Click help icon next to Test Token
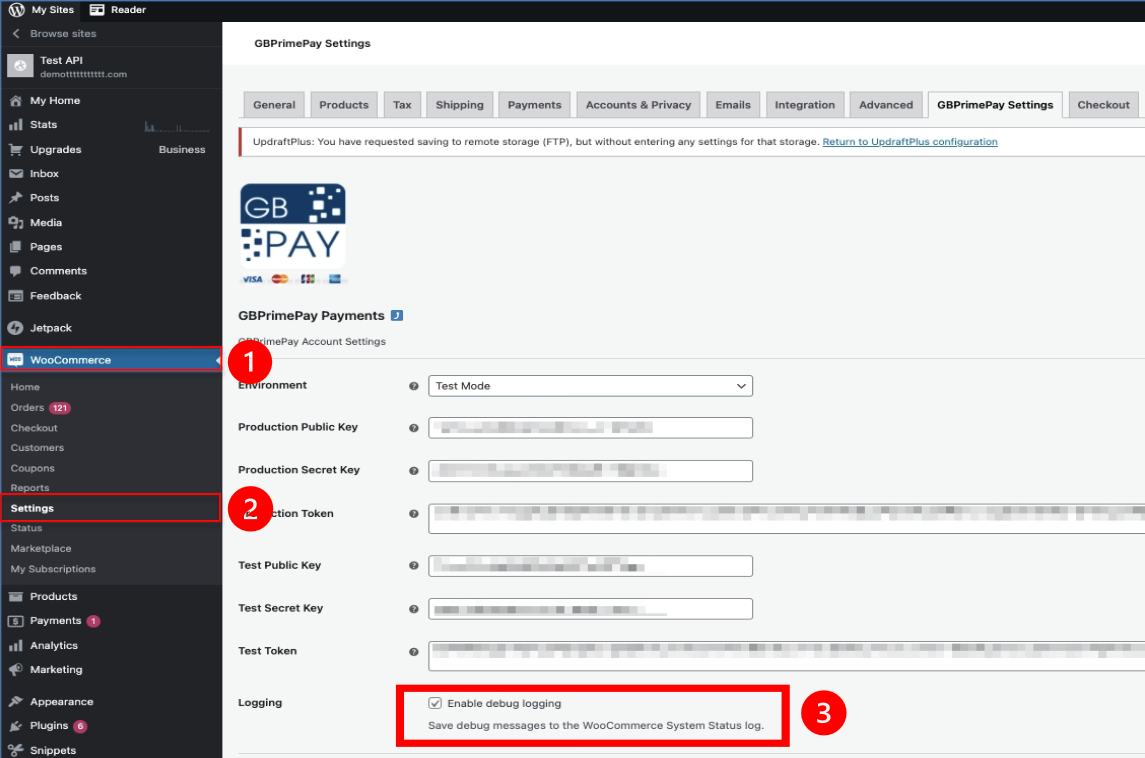Image resolution: width=1145 pixels, height=758 pixels. (x=413, y=652)
